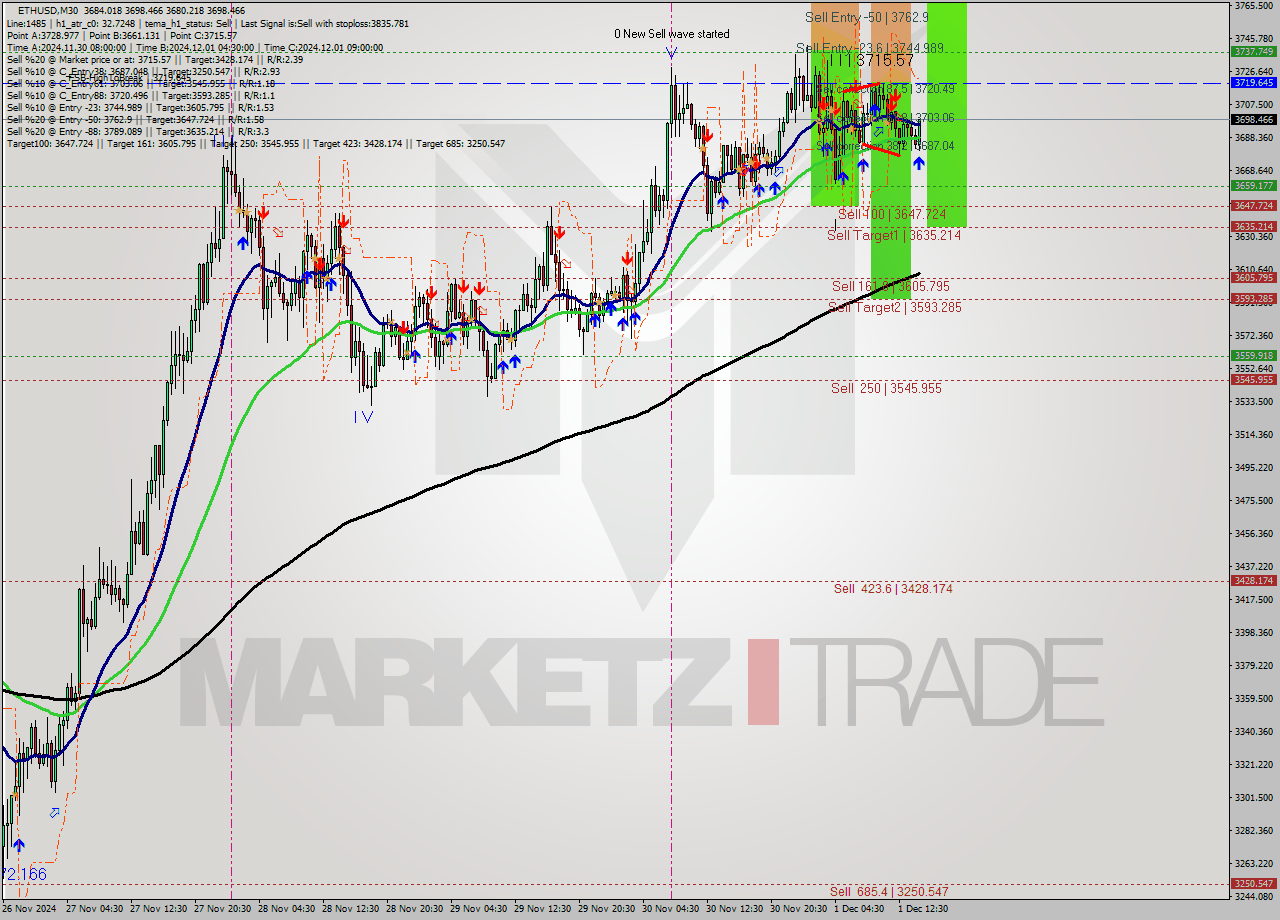The image size is (1280, 920).
Task: Click blue price tag 3719.645 on axis
Action: coord(1253,82)
